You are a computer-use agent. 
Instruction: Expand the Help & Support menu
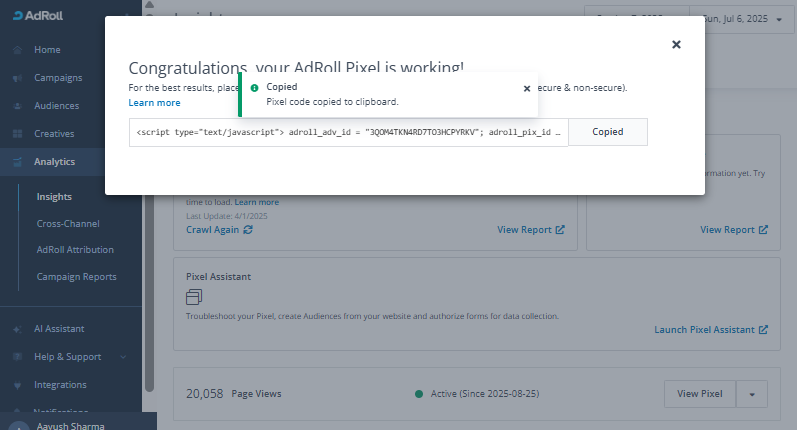(x=70, y=357)
